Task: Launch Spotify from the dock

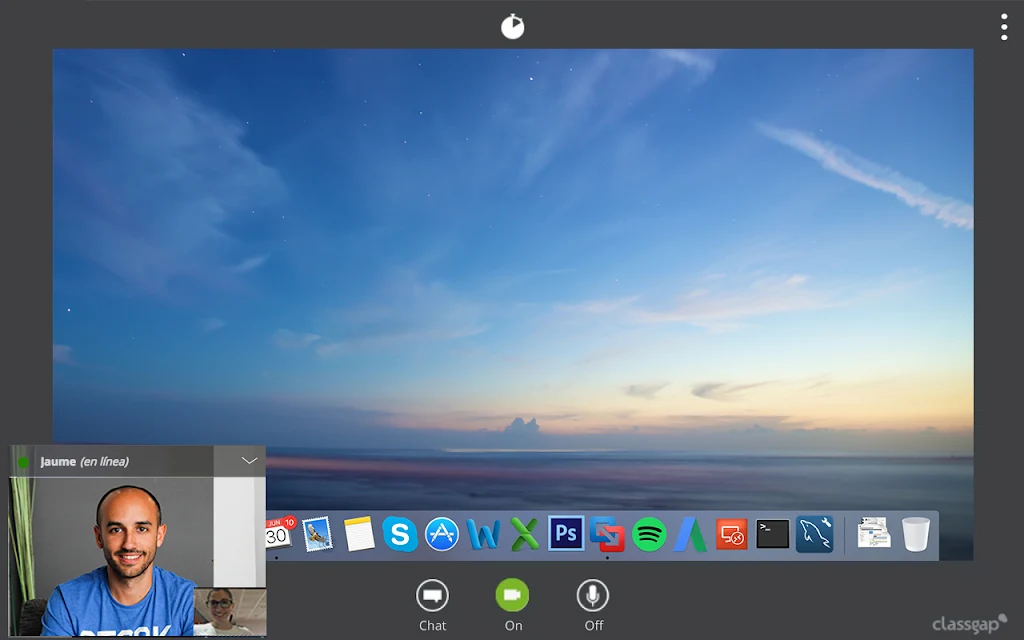Action: click(648, 534)
